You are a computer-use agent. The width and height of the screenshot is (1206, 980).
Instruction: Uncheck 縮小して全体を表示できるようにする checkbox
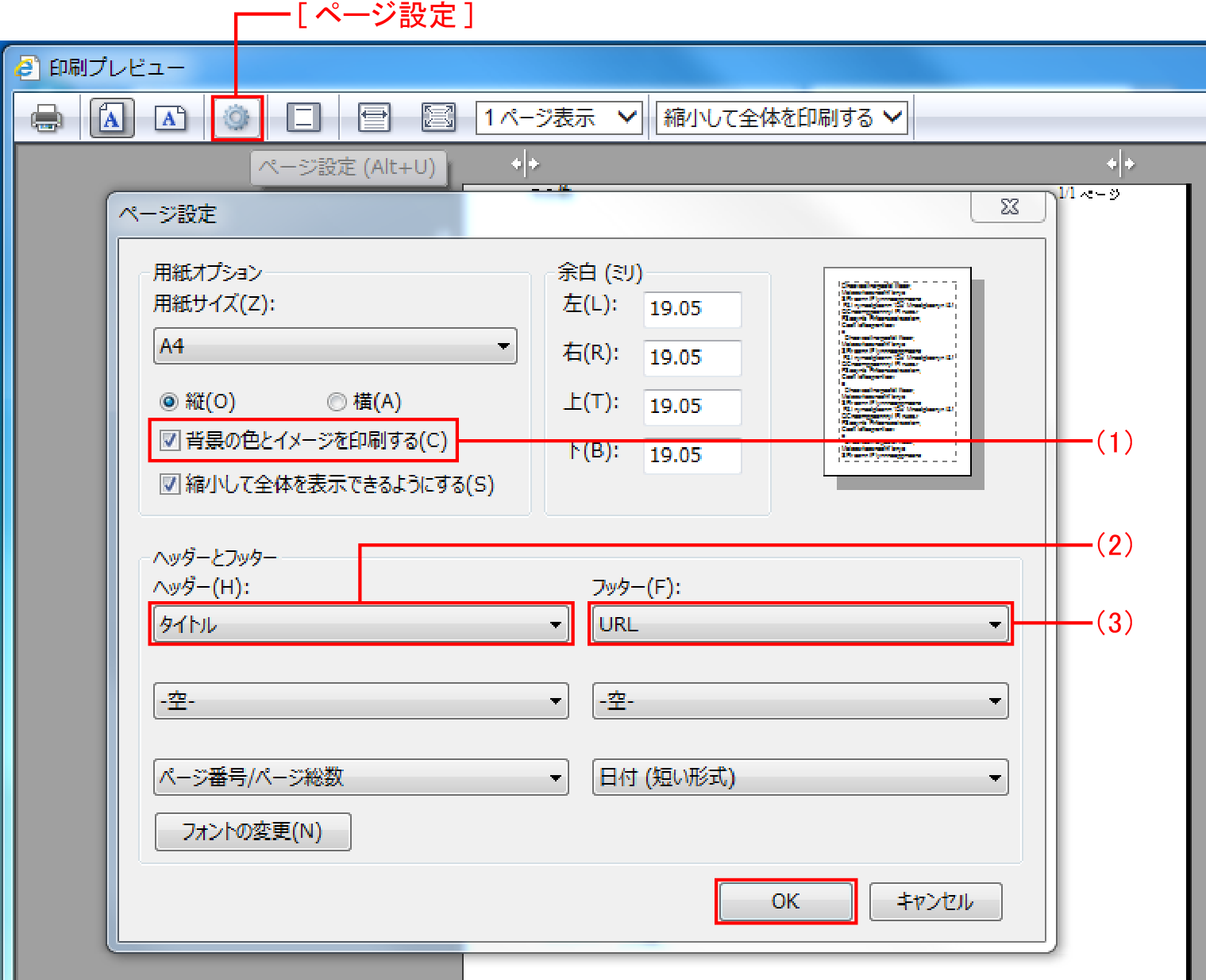coord(170,484)
